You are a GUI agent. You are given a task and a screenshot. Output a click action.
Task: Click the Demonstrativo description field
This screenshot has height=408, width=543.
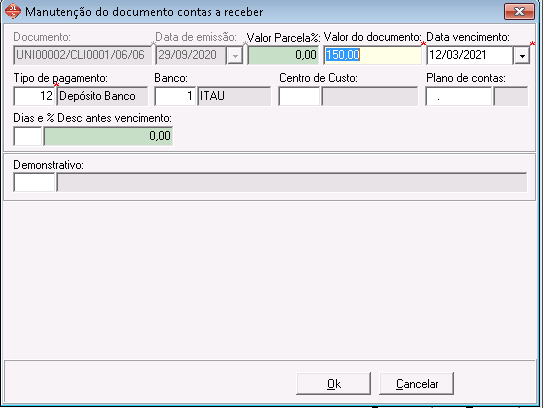[292, 182]
